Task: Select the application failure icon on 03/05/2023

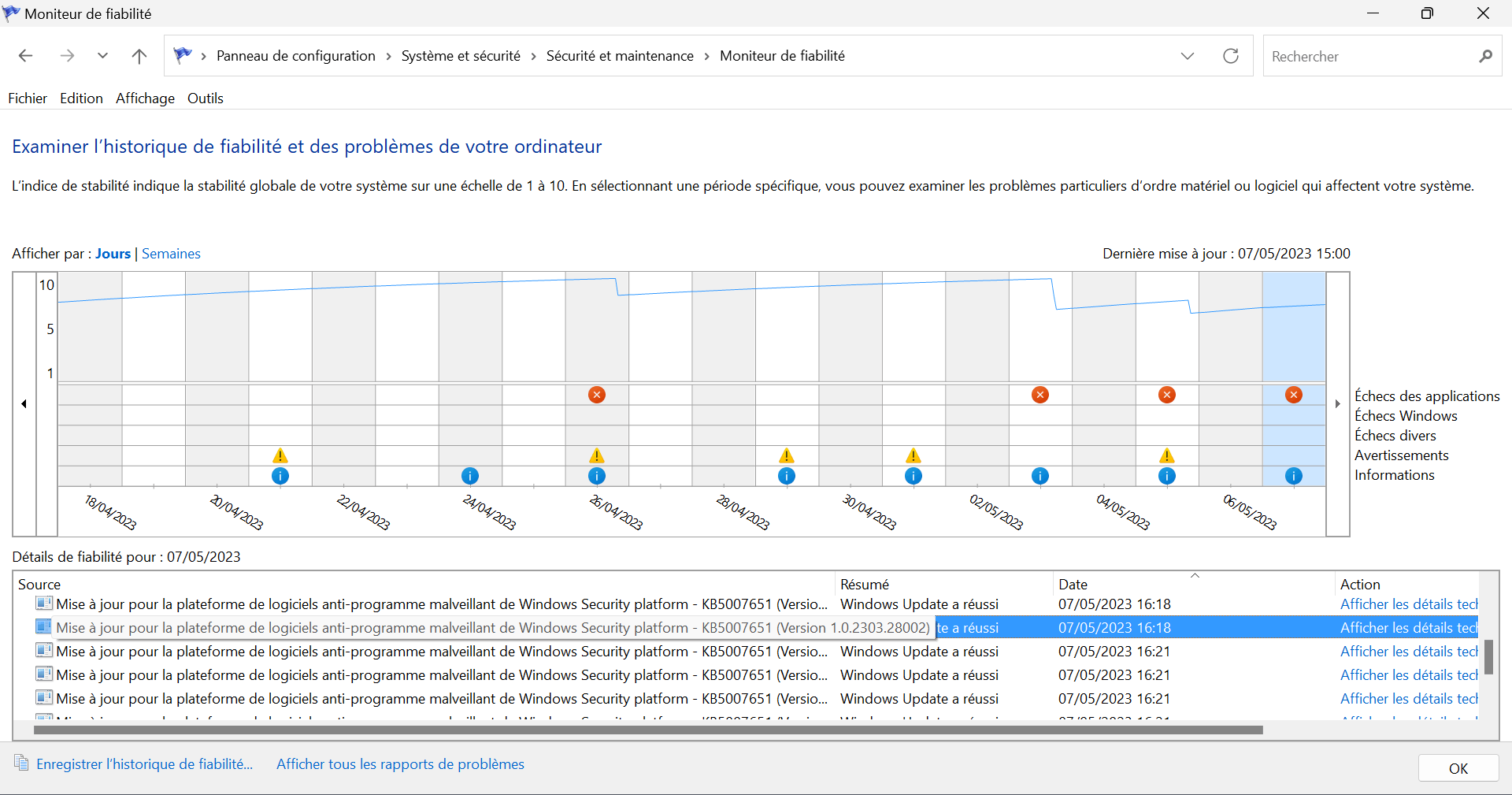Action: point(1040,395)
